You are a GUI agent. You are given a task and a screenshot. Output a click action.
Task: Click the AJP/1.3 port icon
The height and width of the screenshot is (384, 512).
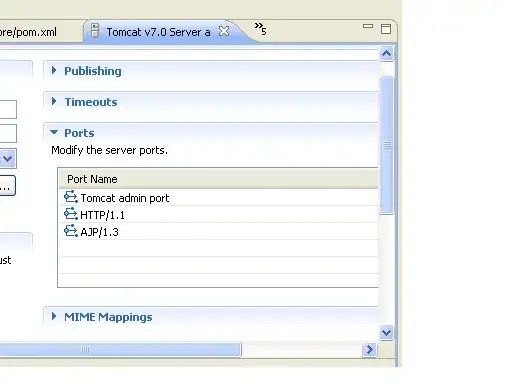[71, 231]
